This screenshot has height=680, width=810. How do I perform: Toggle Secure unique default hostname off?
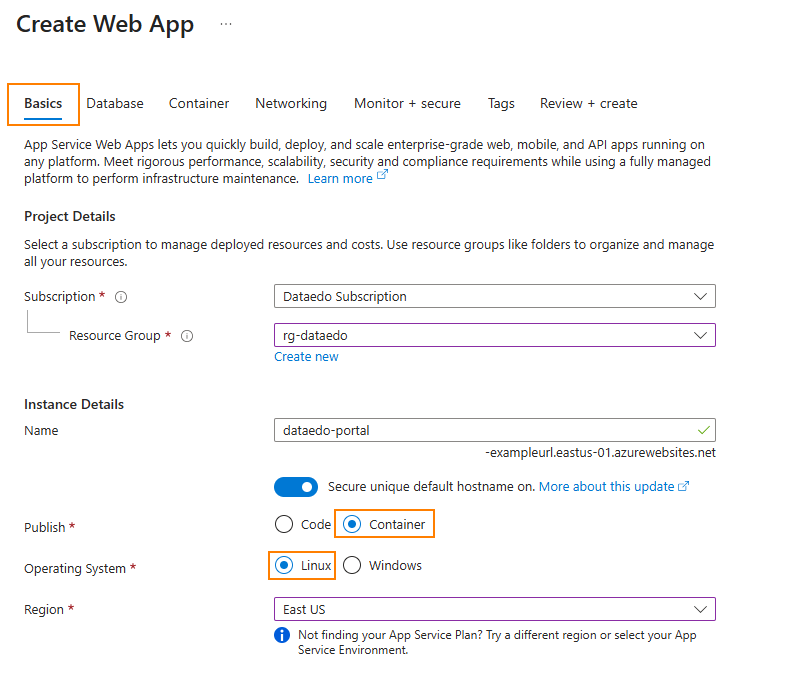(296, 487)
